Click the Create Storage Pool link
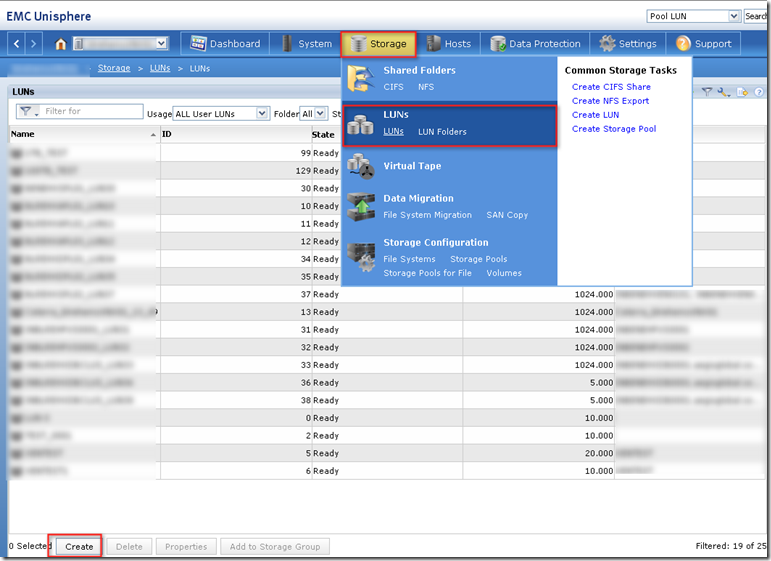The width and height of the screenshot is (771, 561). 613,129
